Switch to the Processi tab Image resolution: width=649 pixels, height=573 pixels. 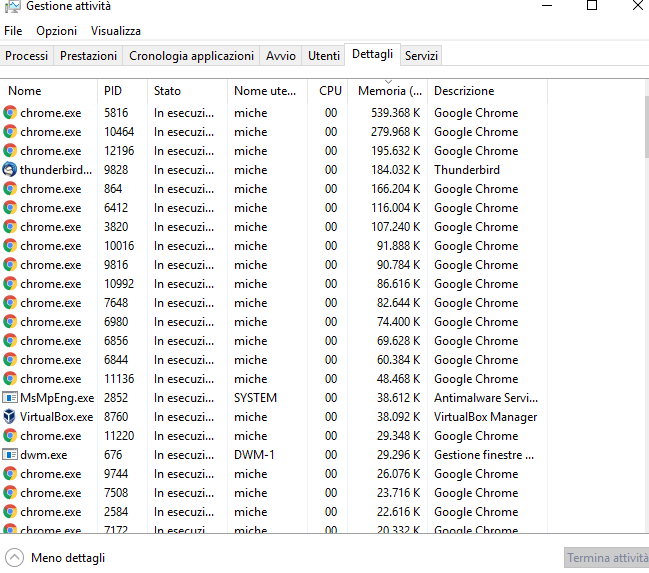[x=26, y=55]
